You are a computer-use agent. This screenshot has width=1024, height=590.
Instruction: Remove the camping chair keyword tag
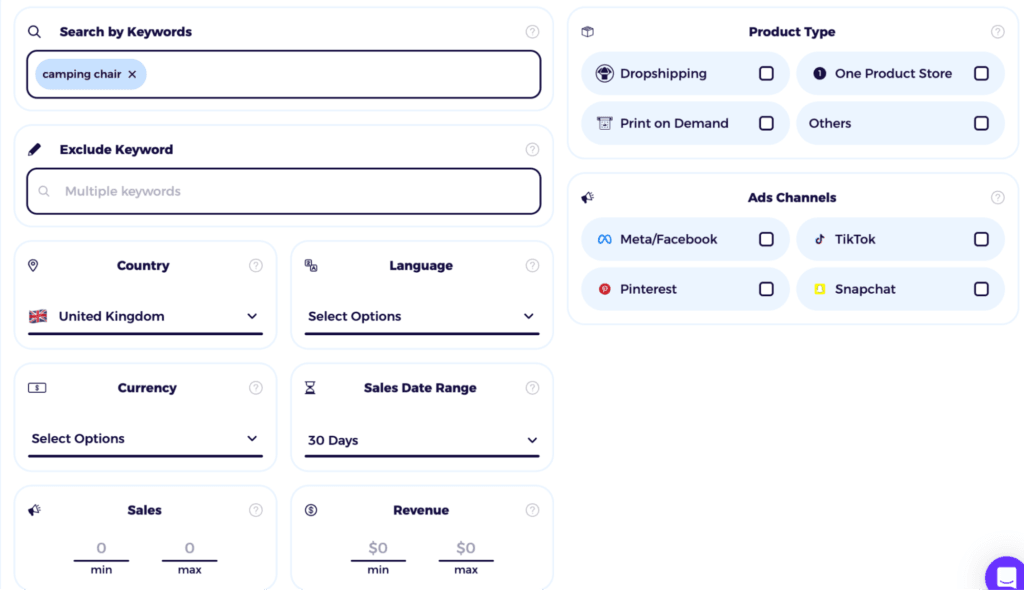click(131, 74)
